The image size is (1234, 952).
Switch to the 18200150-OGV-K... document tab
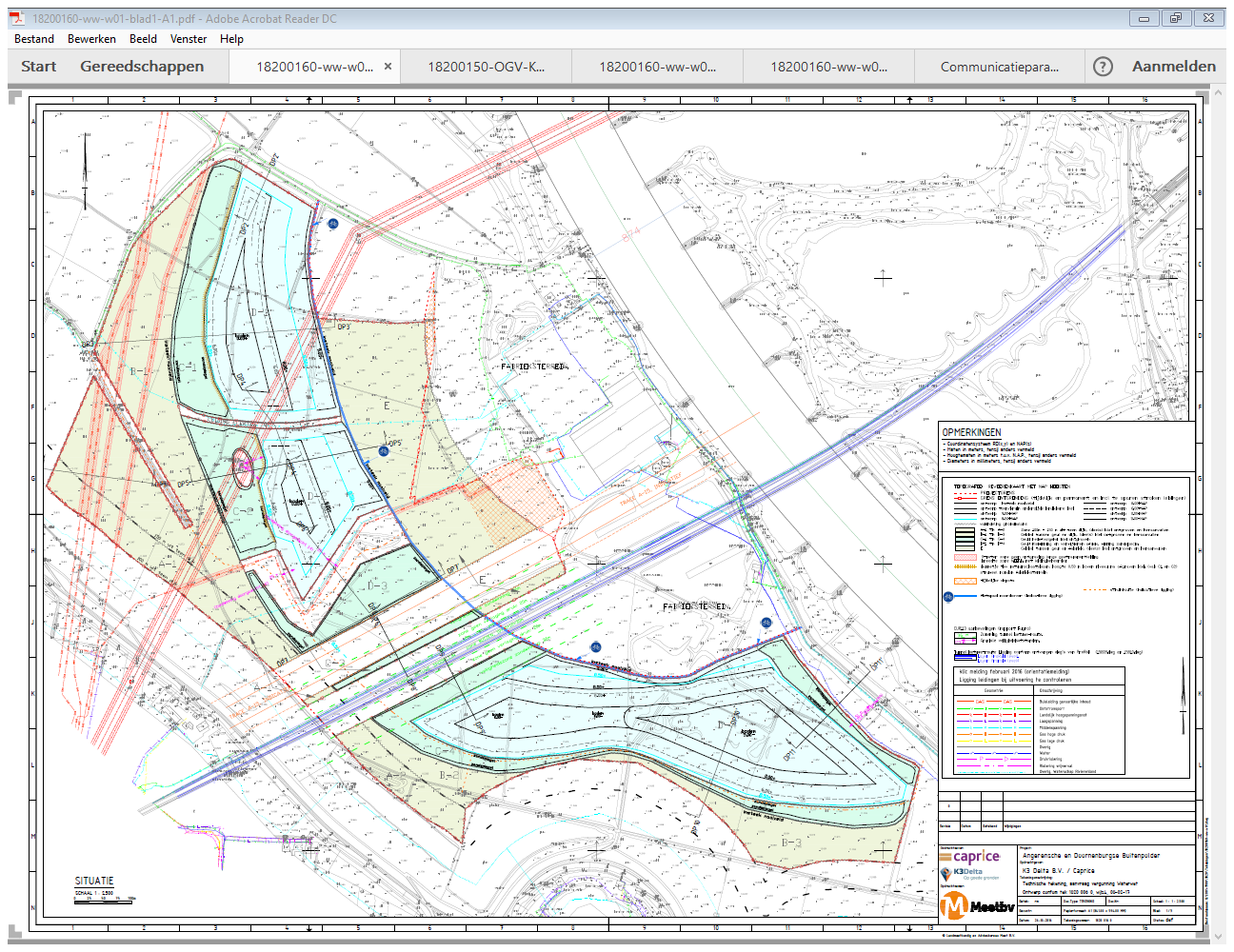(x=486, y=67)
